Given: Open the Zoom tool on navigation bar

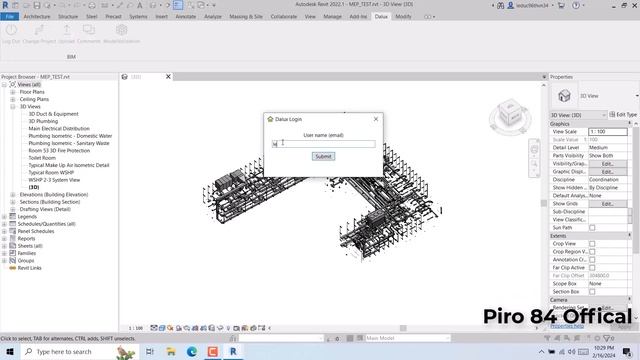Looking at the screenshot, I should tap(534, 164).
